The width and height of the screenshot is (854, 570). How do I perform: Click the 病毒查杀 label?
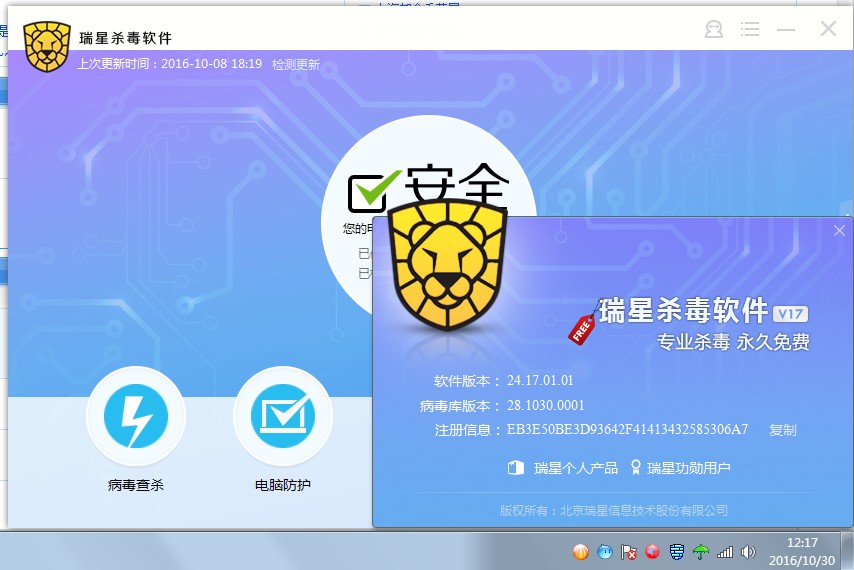(x=136, y=485)
